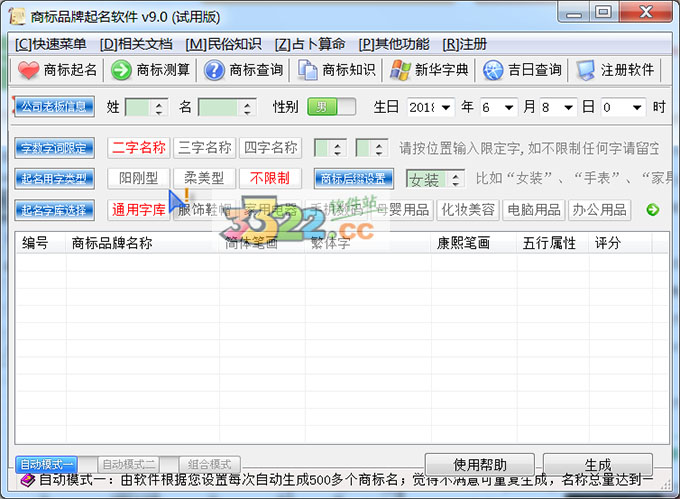Viewport: 680px width, 499px height.
Task: Open the birth year dropdown
Action: tap(446, 107)
